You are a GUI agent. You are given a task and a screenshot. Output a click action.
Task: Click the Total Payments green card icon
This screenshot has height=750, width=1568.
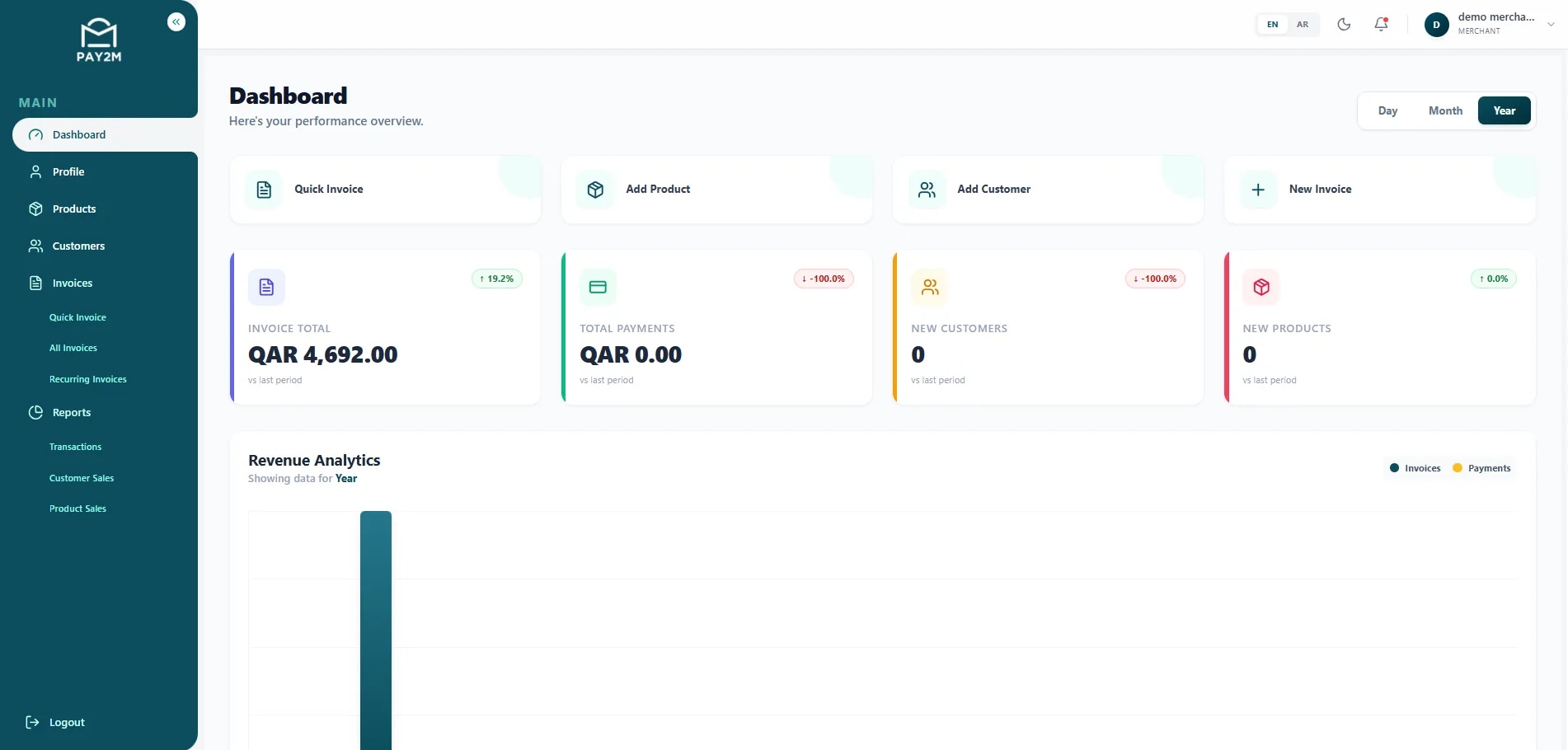pyautogui.click(x=598, y=287)
